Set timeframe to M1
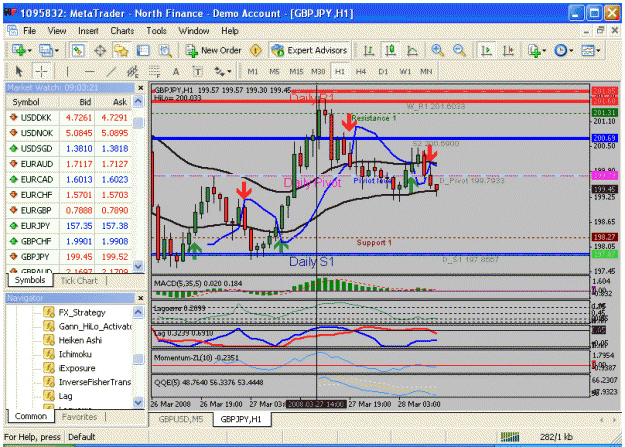This screenshot has width=625, height=447. pos(252,72)
